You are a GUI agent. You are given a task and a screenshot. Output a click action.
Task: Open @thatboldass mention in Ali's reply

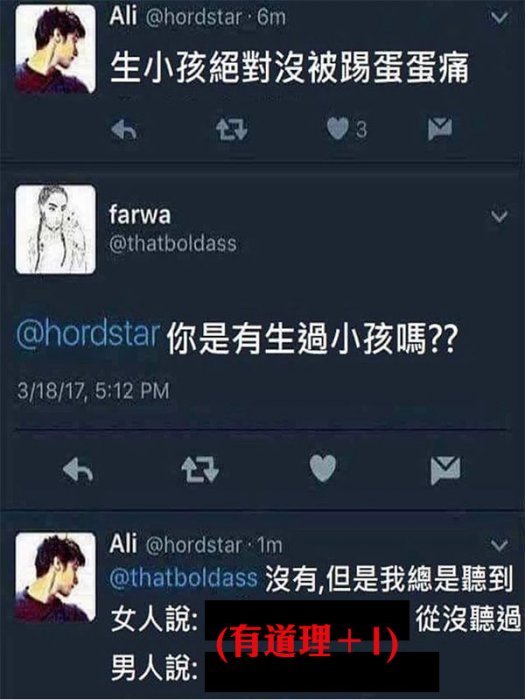click(x=183, y=577)
